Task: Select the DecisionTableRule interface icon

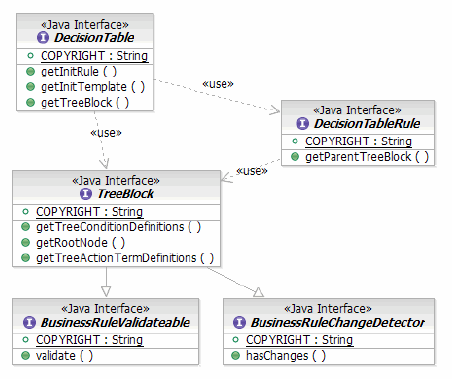Action: coord(302,123)
